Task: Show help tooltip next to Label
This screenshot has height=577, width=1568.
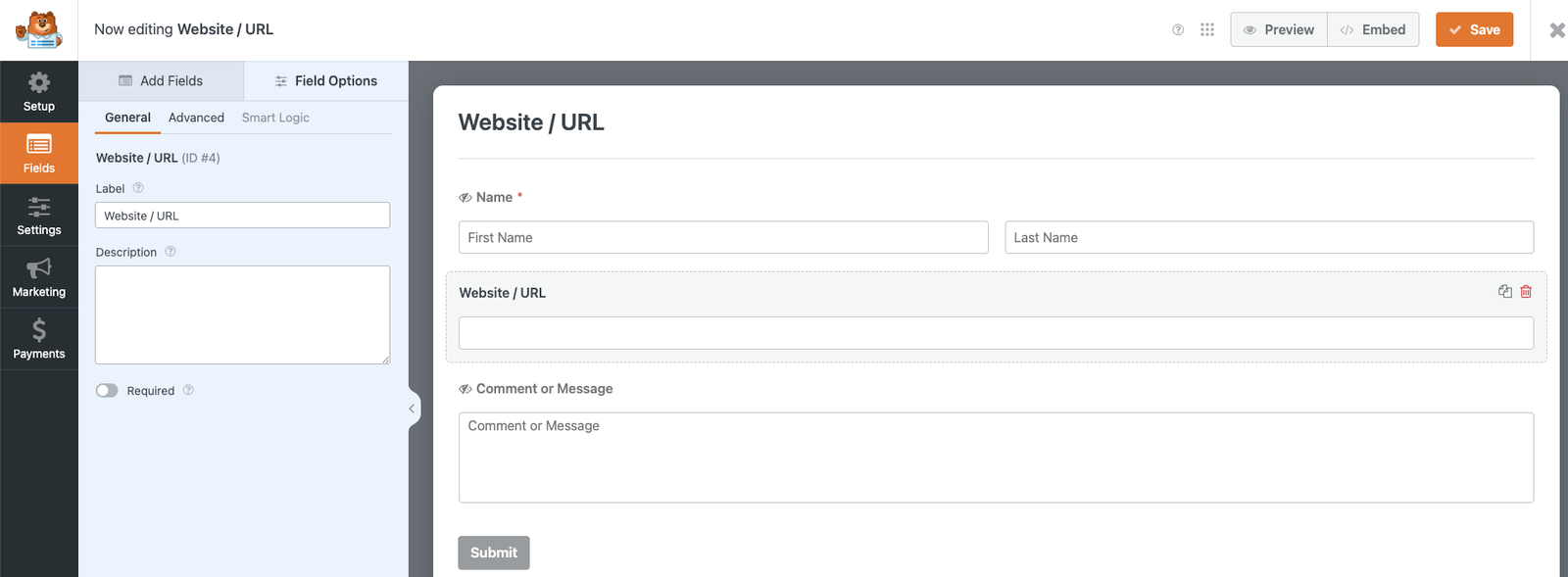Action: coord(138,188)
